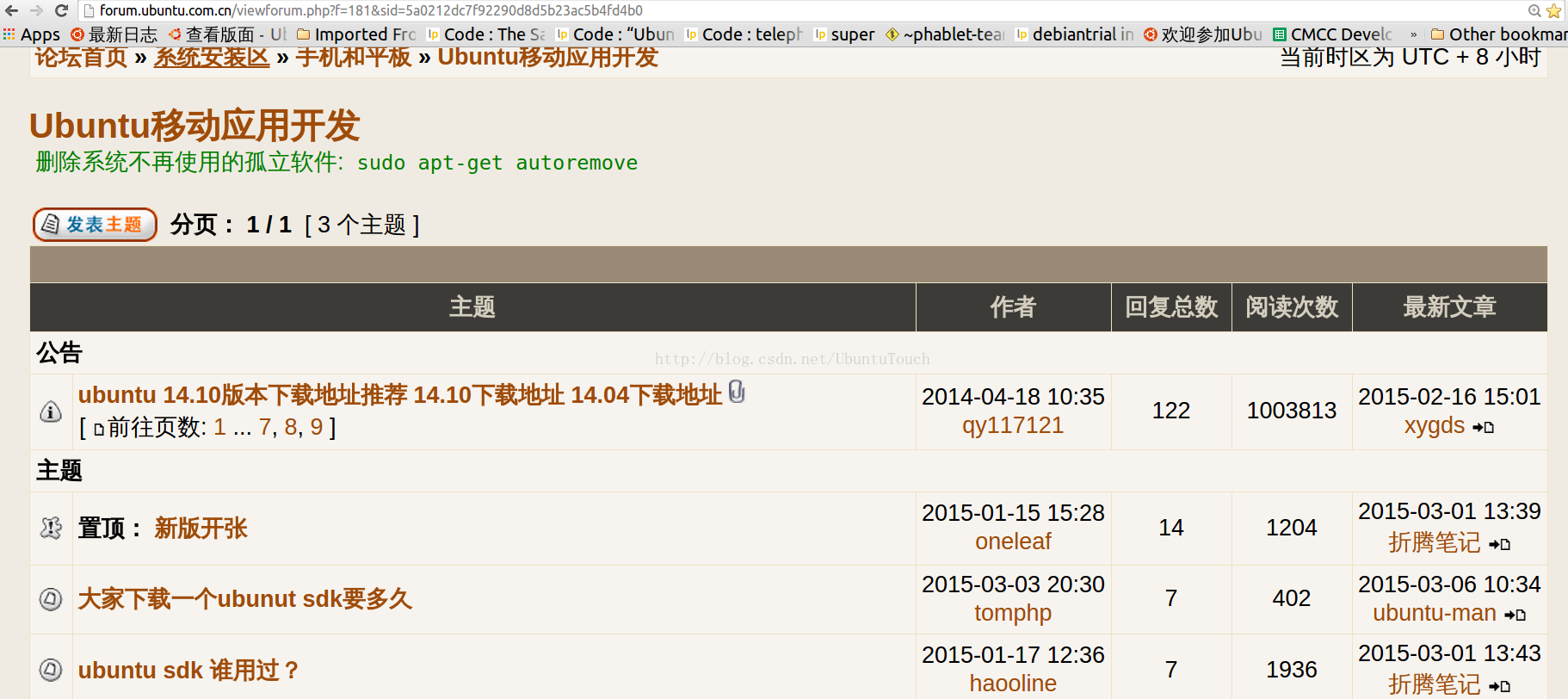This screenshot has width=1568, height=699.
Task: Open the 查看版面 bookmark
Action: (228, 34)
